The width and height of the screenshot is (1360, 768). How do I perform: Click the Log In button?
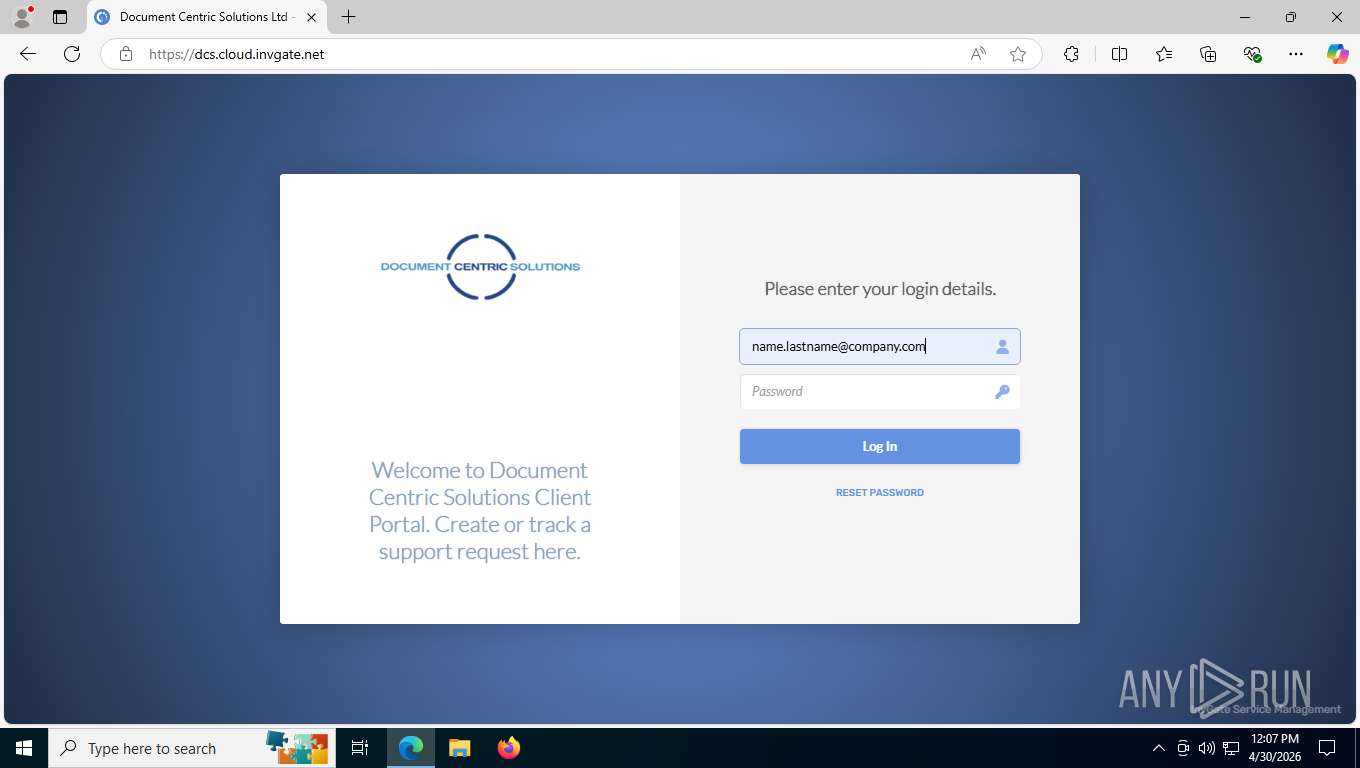(880, 447)
